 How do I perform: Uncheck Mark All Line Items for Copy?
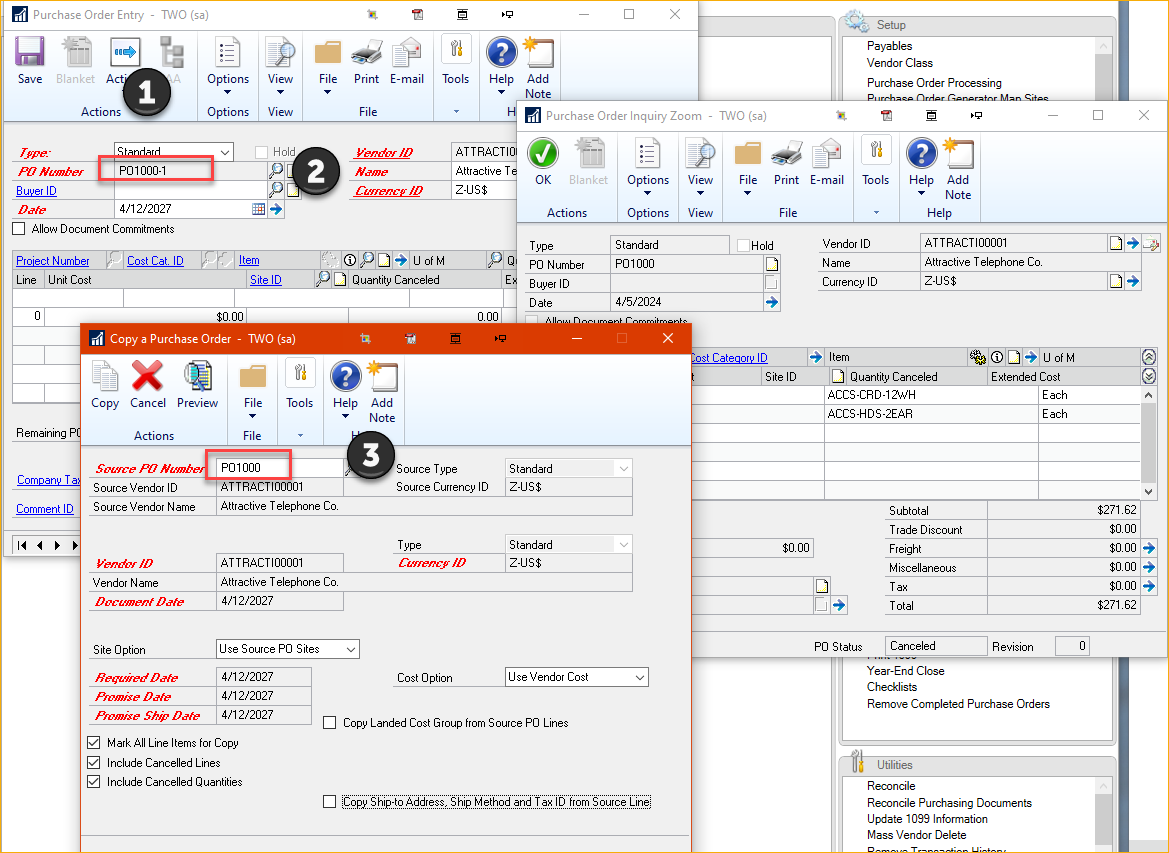(94, 743)
